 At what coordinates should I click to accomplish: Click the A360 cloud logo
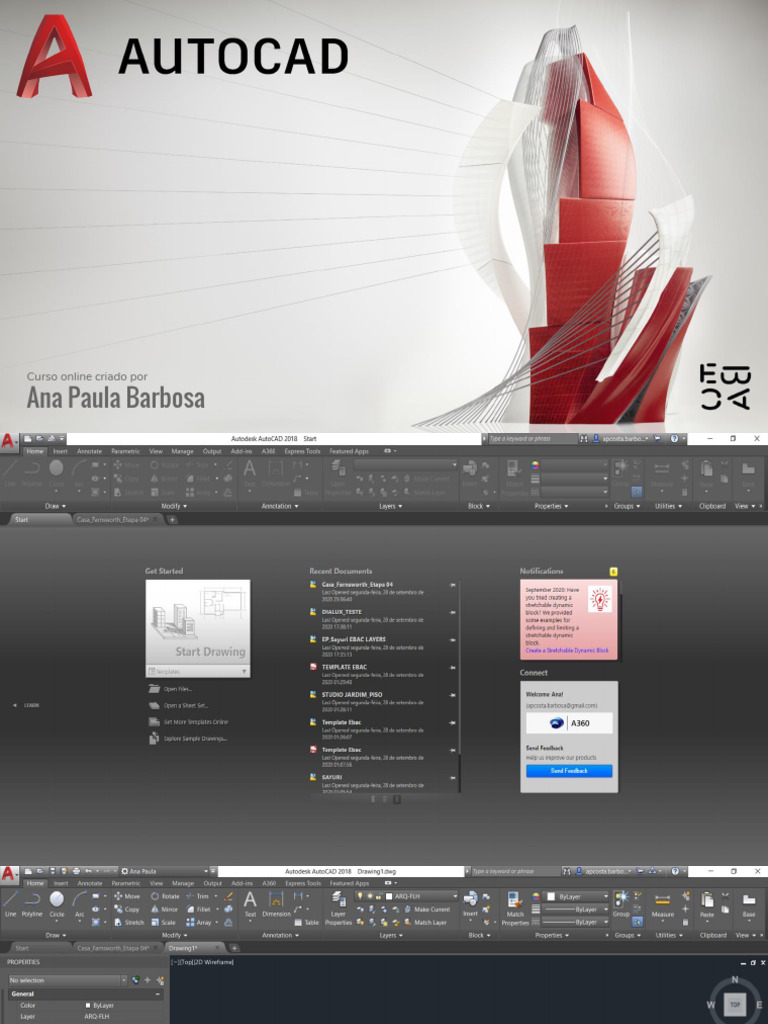[x=558, y=723]
